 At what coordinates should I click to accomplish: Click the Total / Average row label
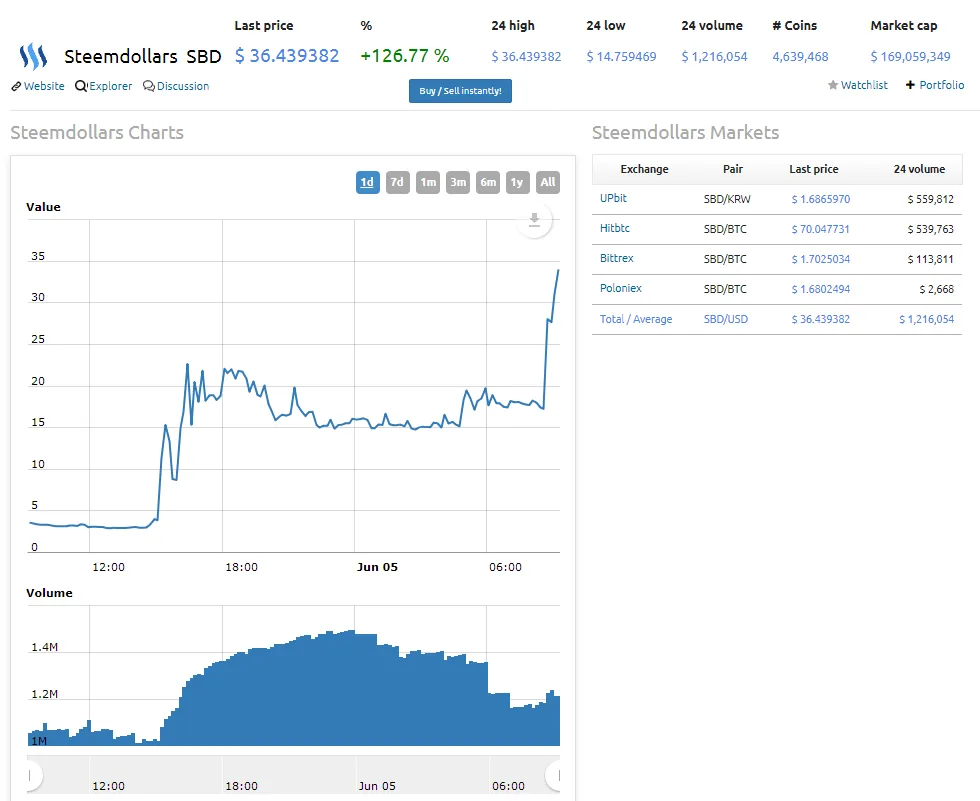coord(636,319)
